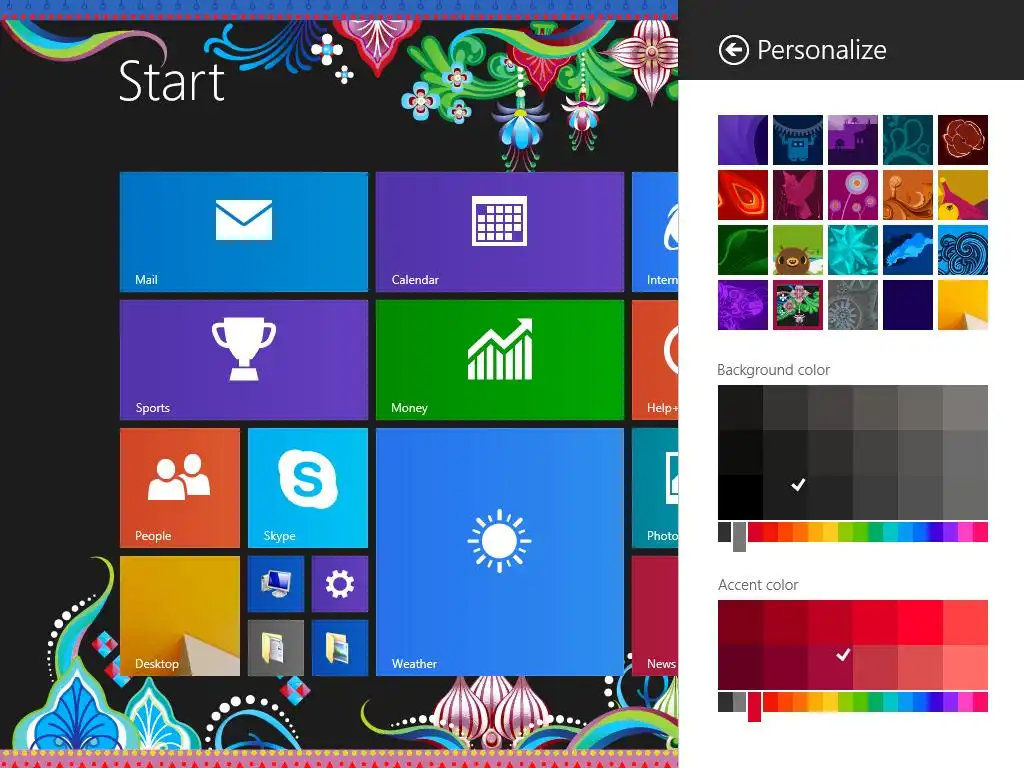Open the Internet Explorer tile
The height and width of the screenshot is (768, 1024).
coord(655,232)
